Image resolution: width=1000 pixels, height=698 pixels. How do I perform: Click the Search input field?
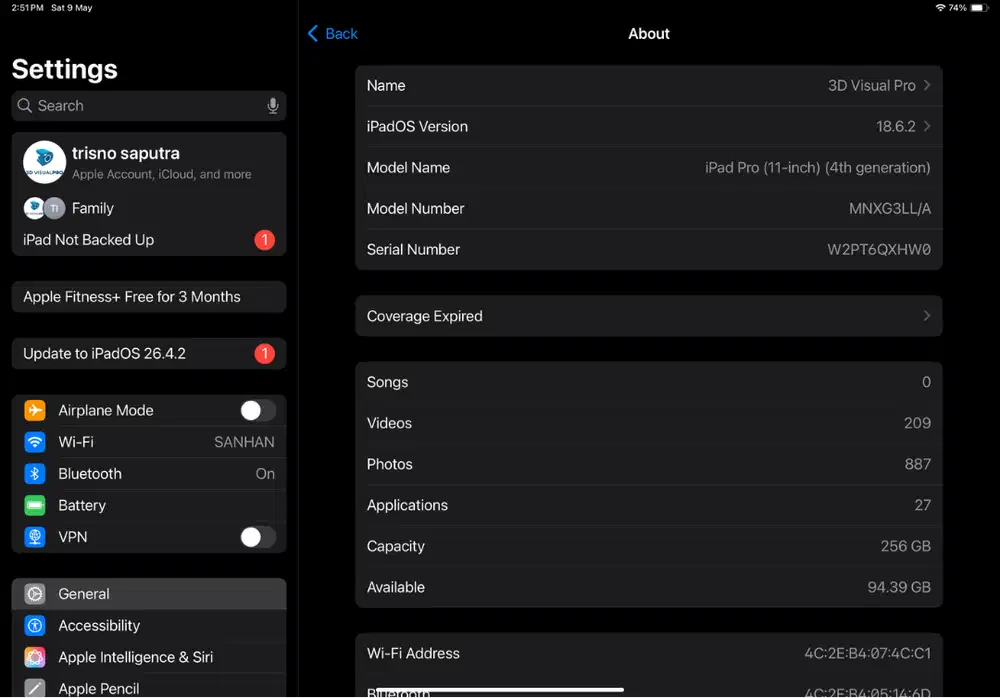click(149, 105)
